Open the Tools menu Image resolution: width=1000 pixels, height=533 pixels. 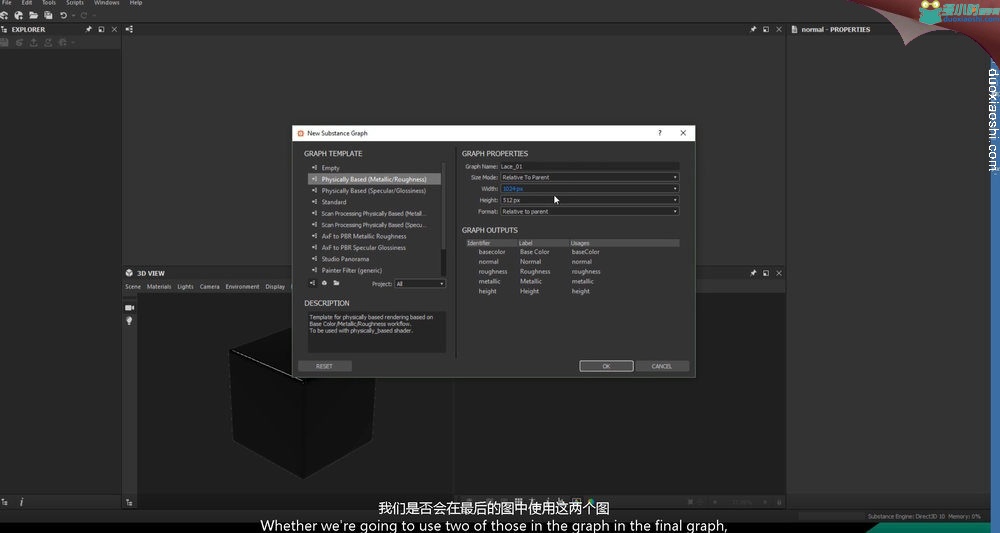pos(48,3)
